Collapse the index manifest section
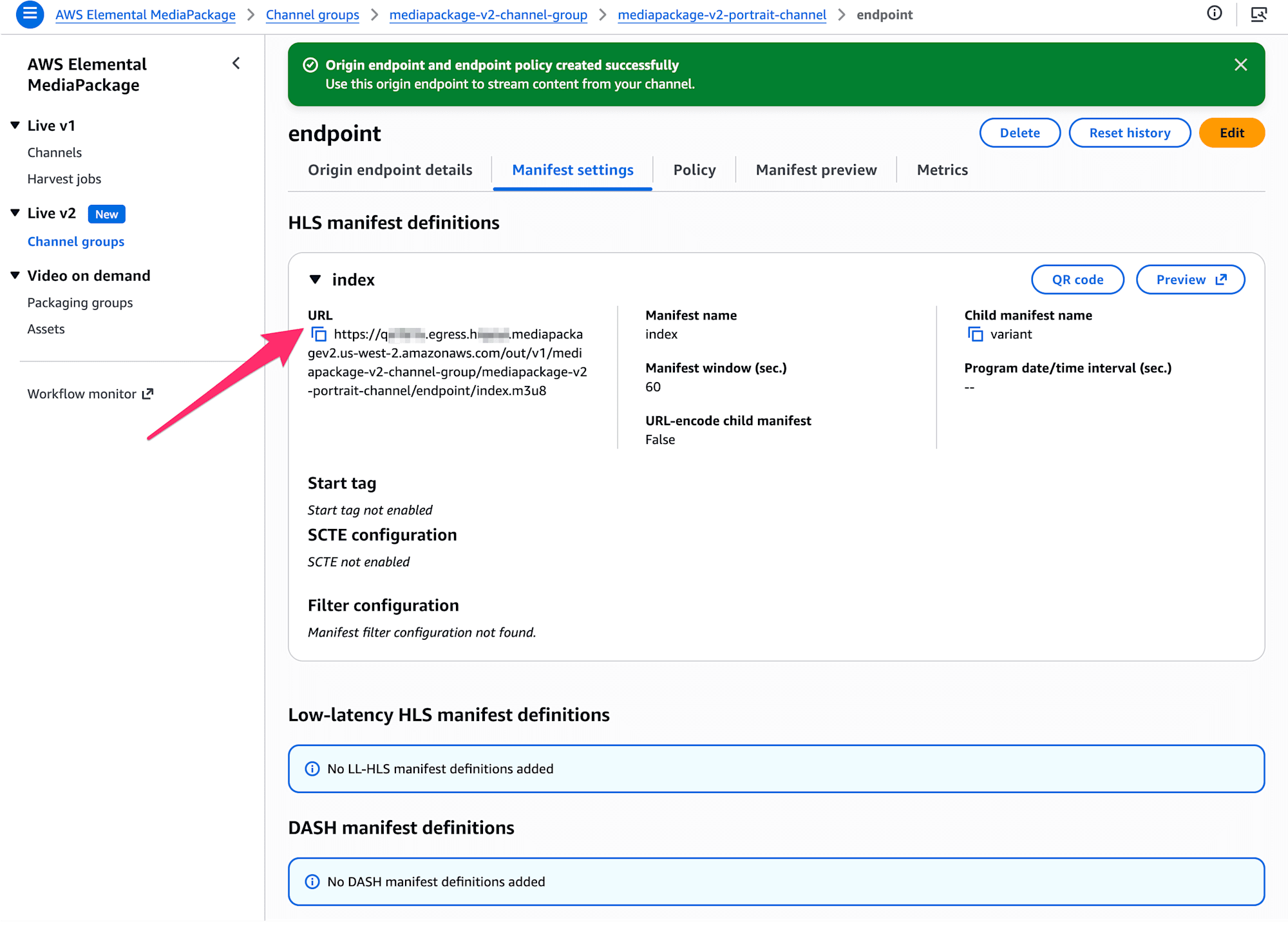Screen dimensions: 1288x940 315,280
